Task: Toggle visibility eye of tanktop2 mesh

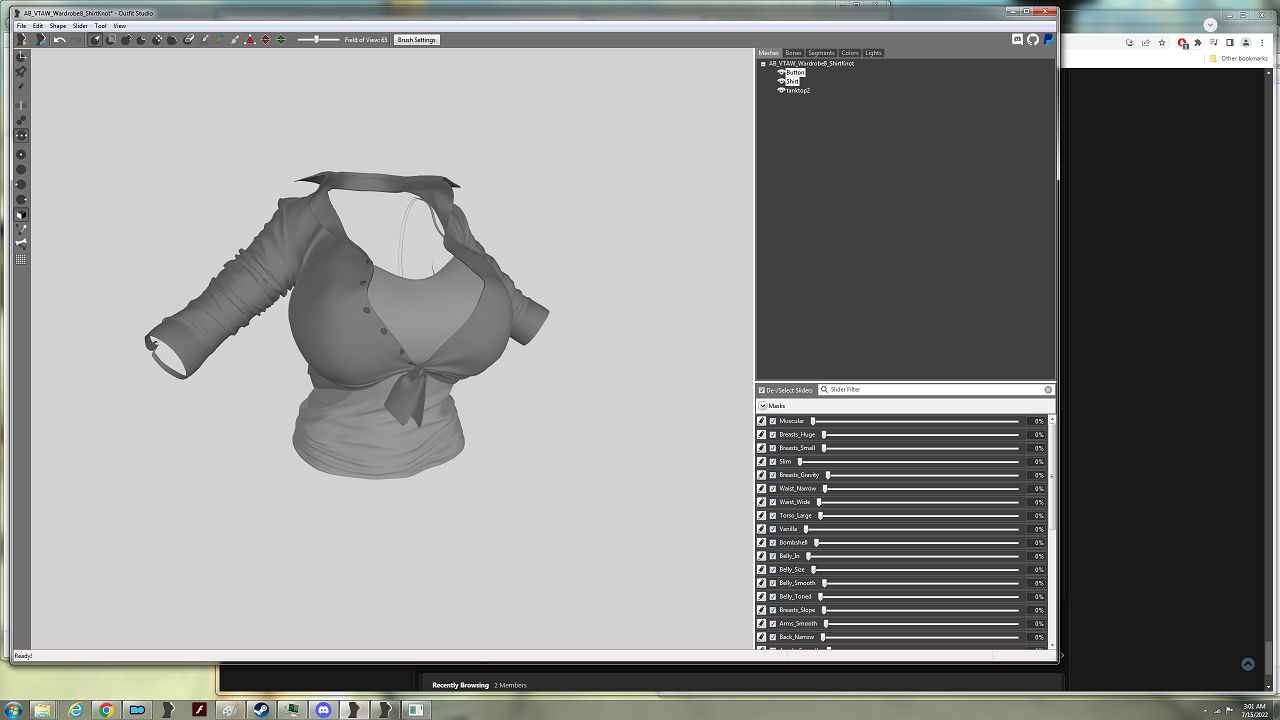Action: click(781, 90)
